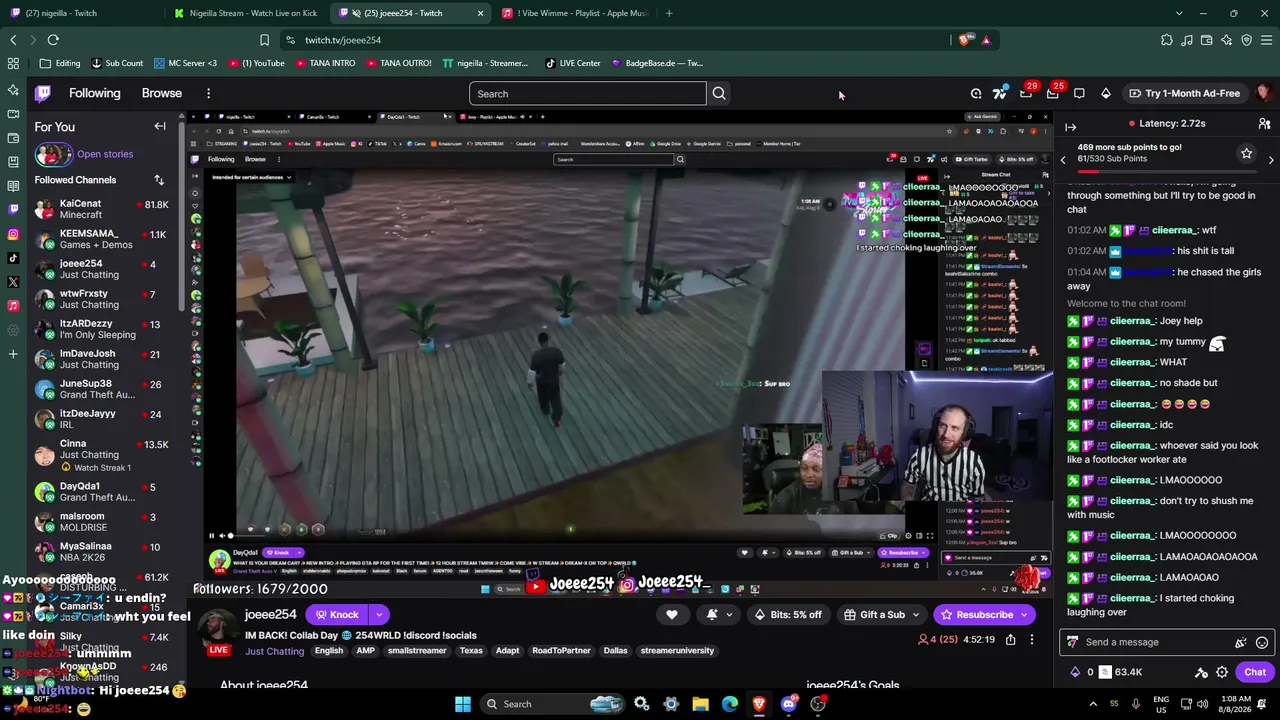This screenshot has width=1280, height=720.
Task: Open Twitch whispers icon in top bar
Action: pyautogui.click(x=1079, y=93)
